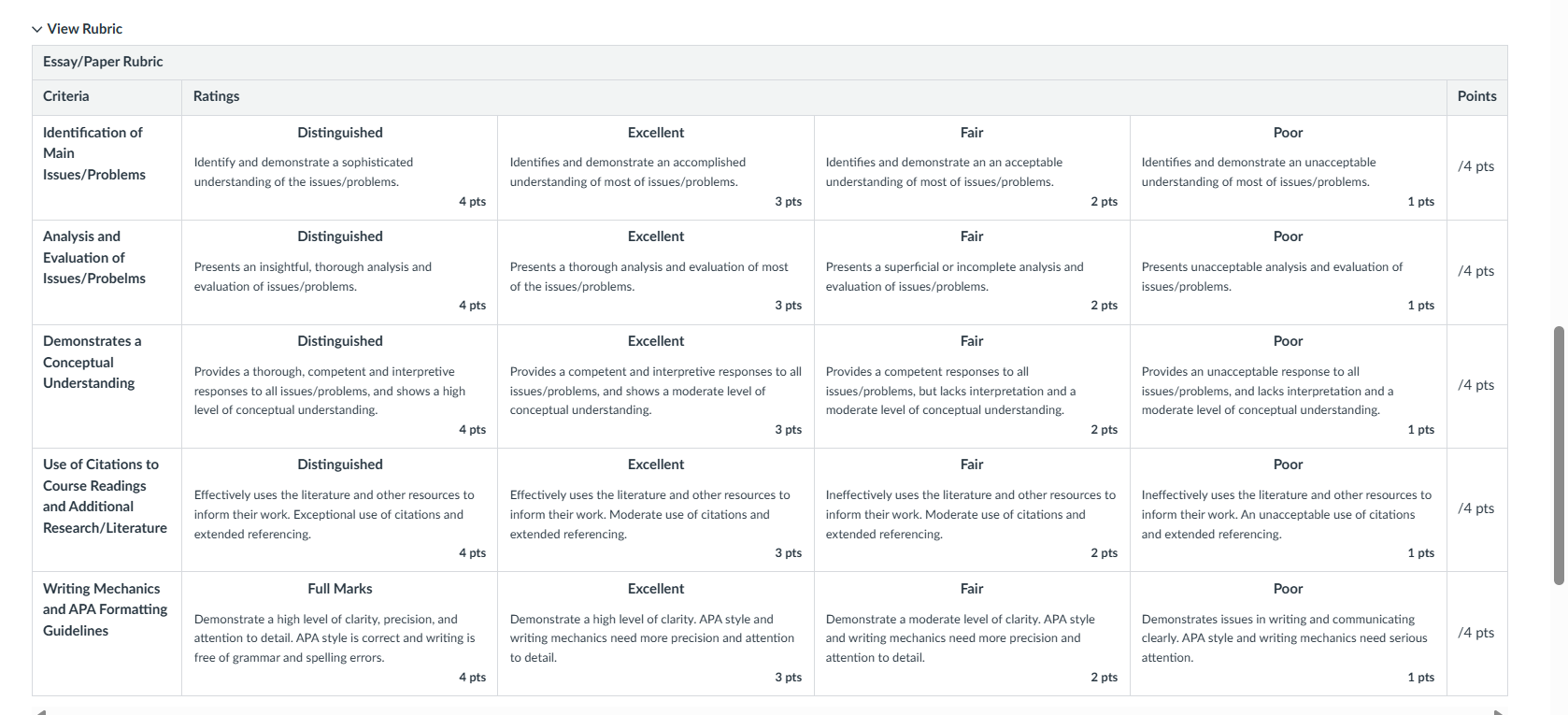This screenshot has height=715, width=1568.
Task: Click the Points column header
Action: tap(1476, 96)
